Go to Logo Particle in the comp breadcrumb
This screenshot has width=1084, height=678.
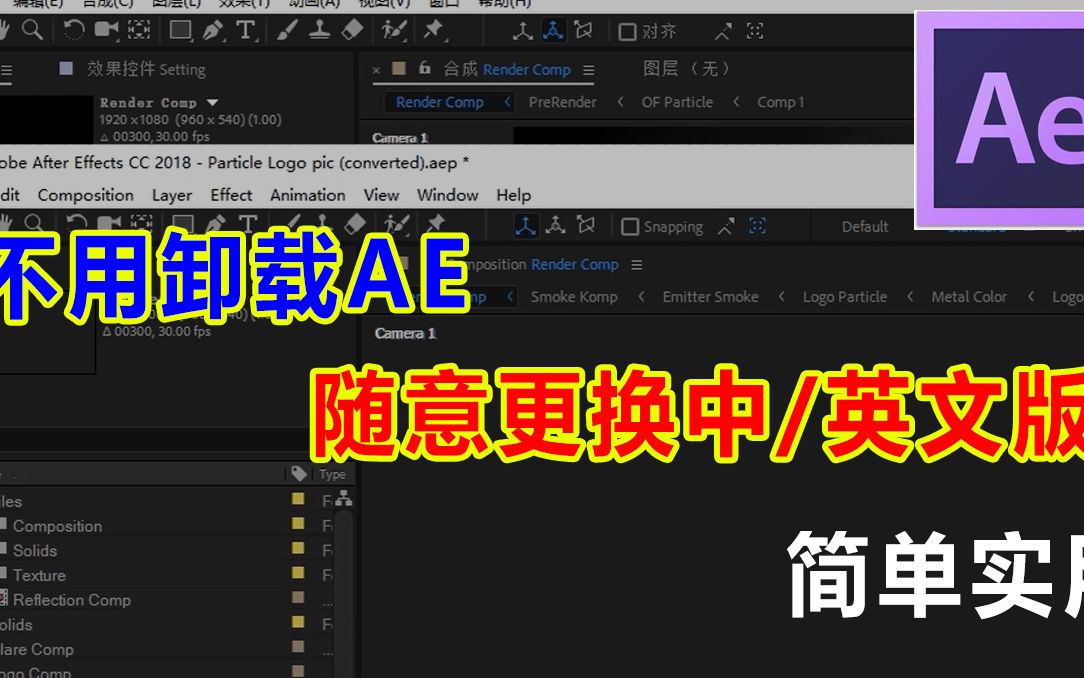click(845, 297)
